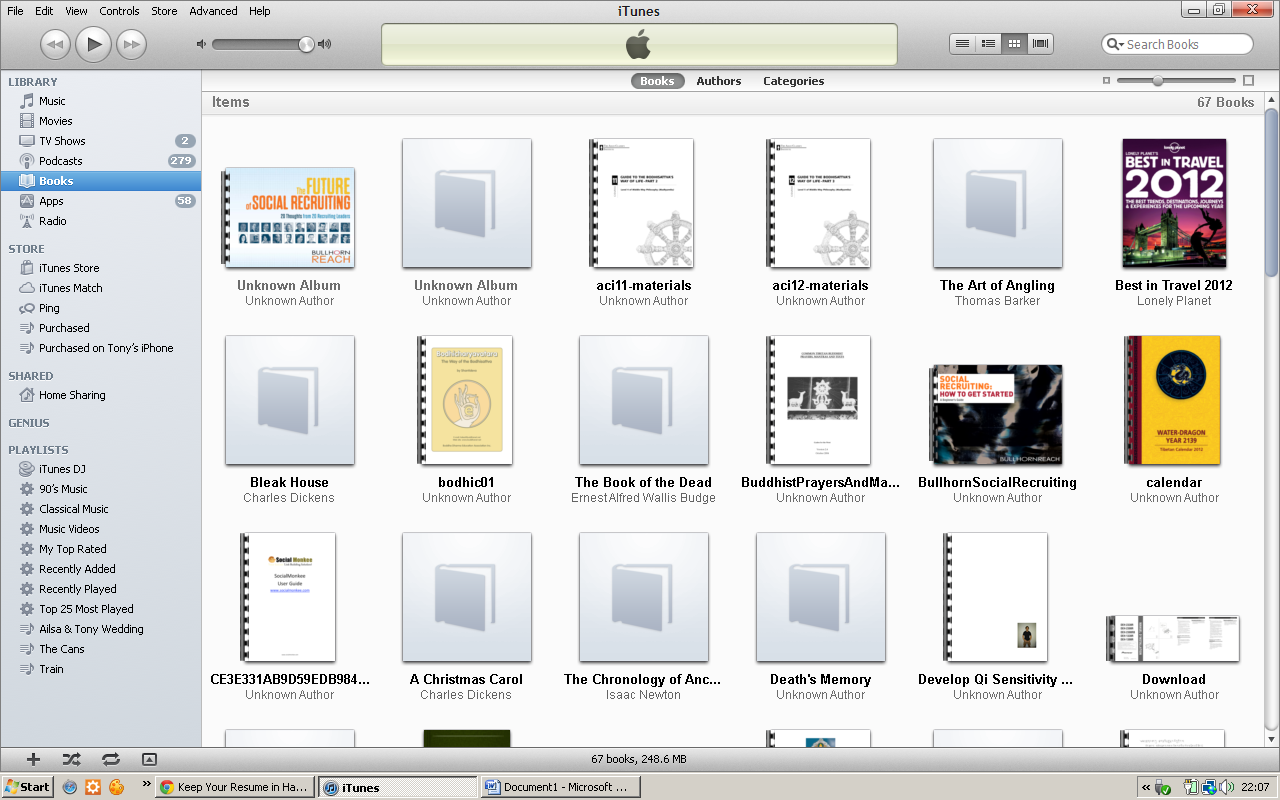Open the Help menu
Image resolution: width=1280 pixels, height=800 pixels.
point(259,11)
